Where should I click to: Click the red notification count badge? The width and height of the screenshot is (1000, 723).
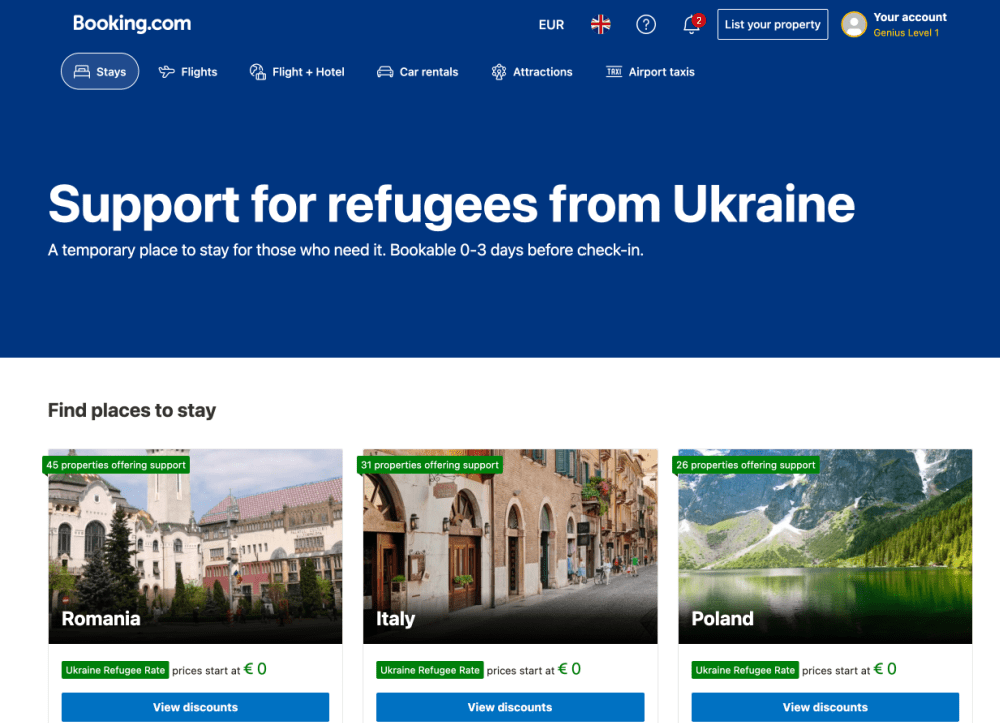point(699,20)
